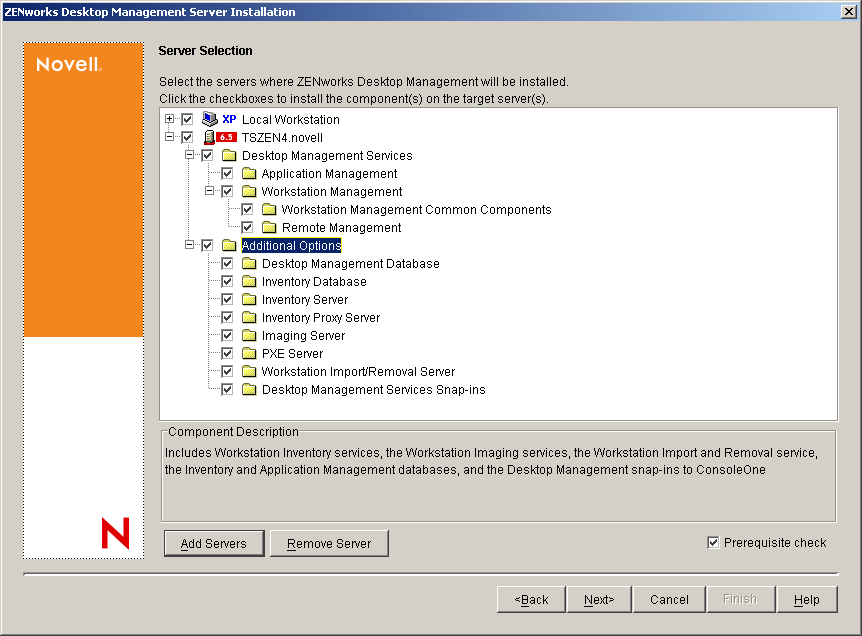Viewport: 862px width, 636px height.
Task: Click the Remote Management folder icon
Action: pos(267,227)
